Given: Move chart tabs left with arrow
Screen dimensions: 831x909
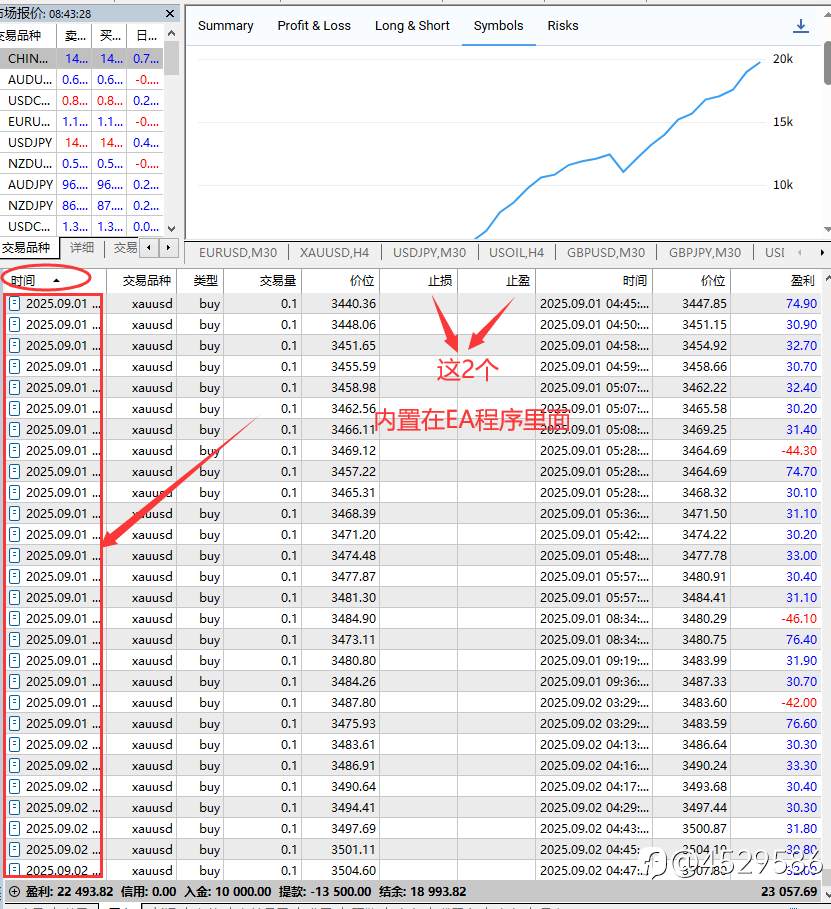Looking at the screenshot, I should 800,253.
